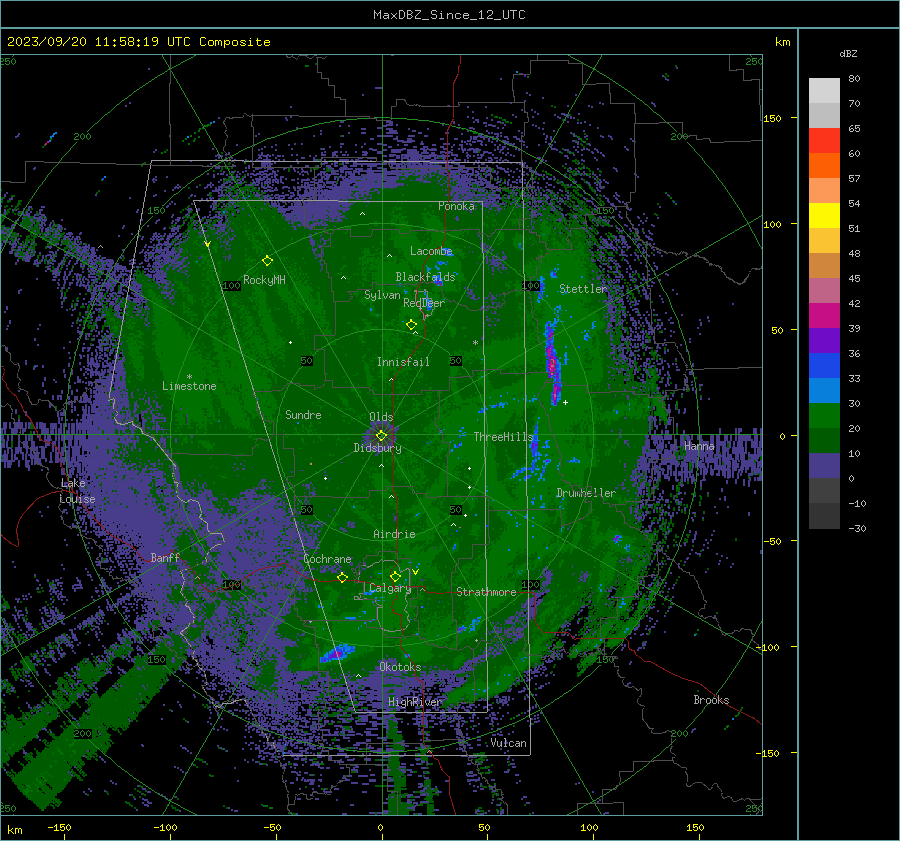This screenshot has height=841, width=900.
Task: Select the yellow diamond marker under RedDeer
Action: (x=411, y=325)
